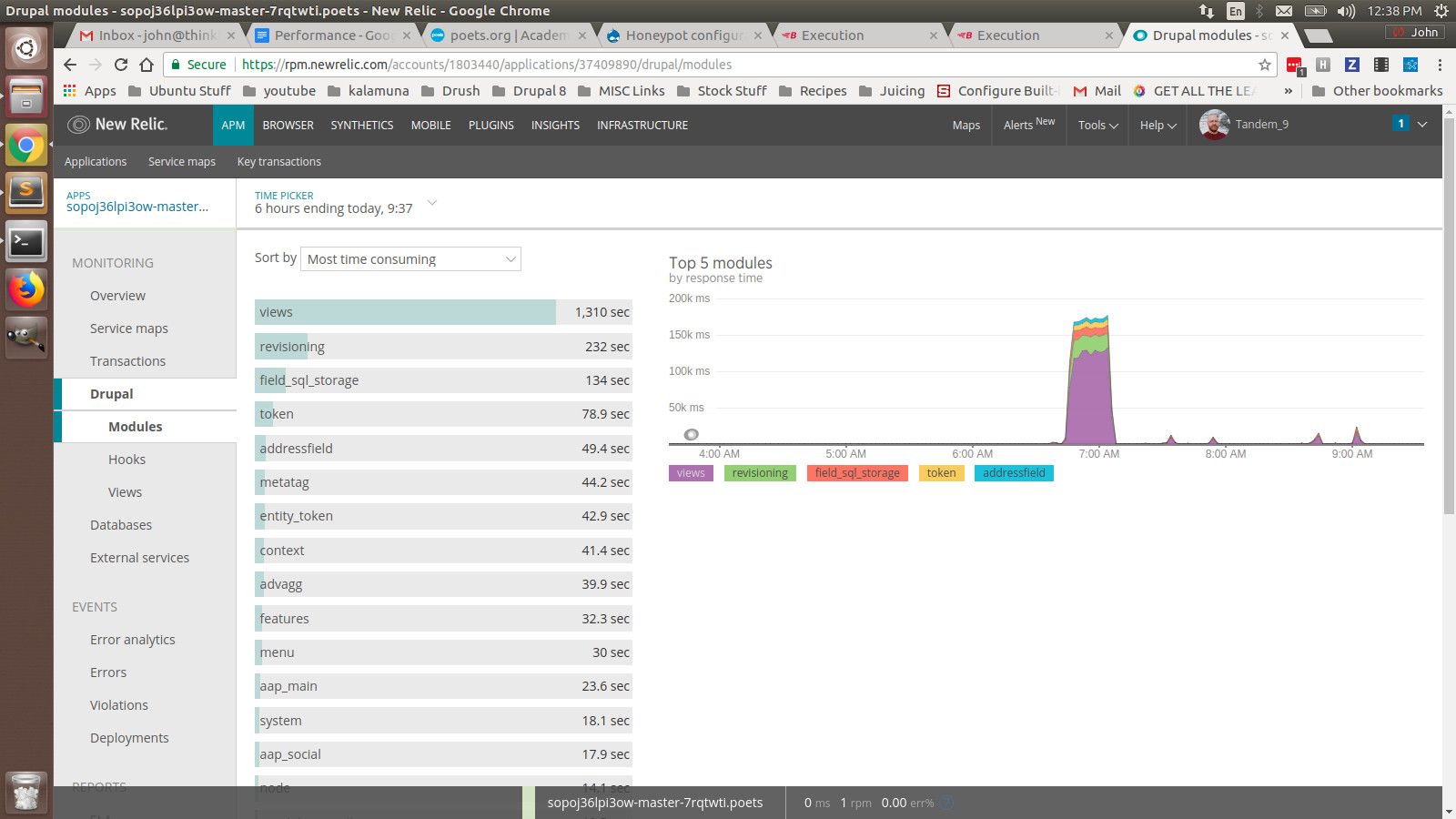
Task: Open Hooks in Drupal sidebar
Action: pos(127,460)
